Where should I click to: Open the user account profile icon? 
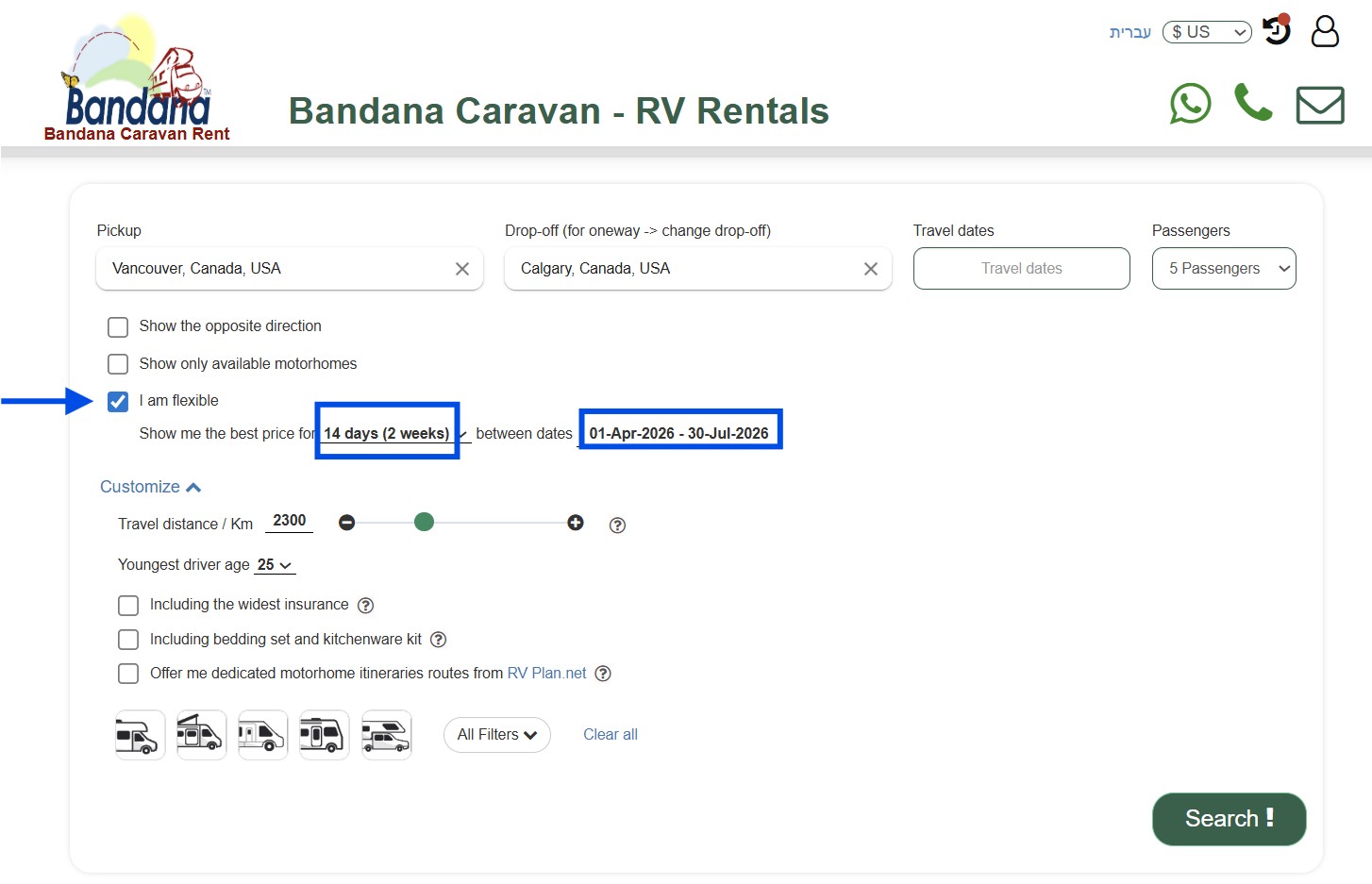click(1325, 31)
